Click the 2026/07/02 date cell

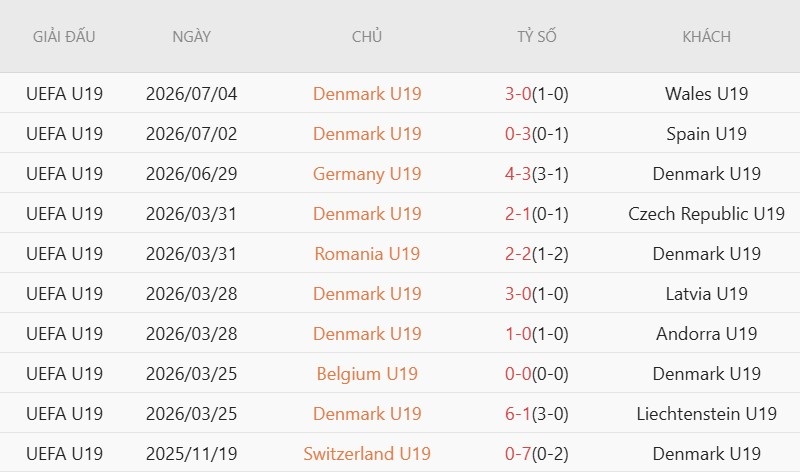(191, 134)
